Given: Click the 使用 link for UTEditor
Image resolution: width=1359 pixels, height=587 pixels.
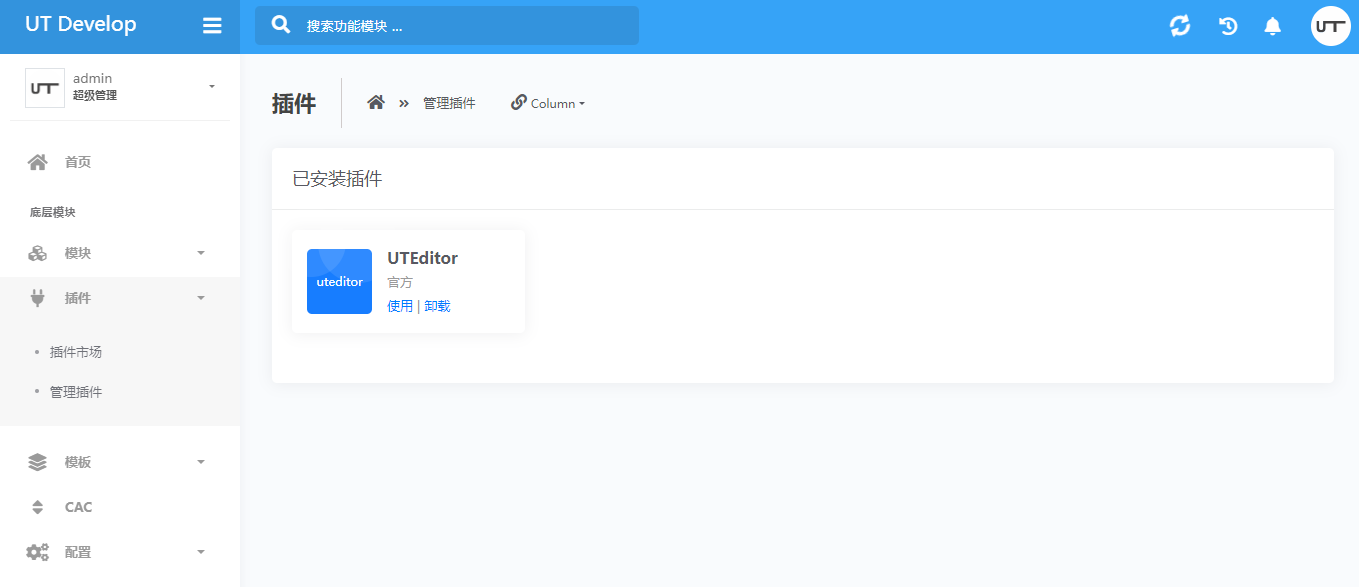Looking at the screenshot, I should [x=399, y=306].
